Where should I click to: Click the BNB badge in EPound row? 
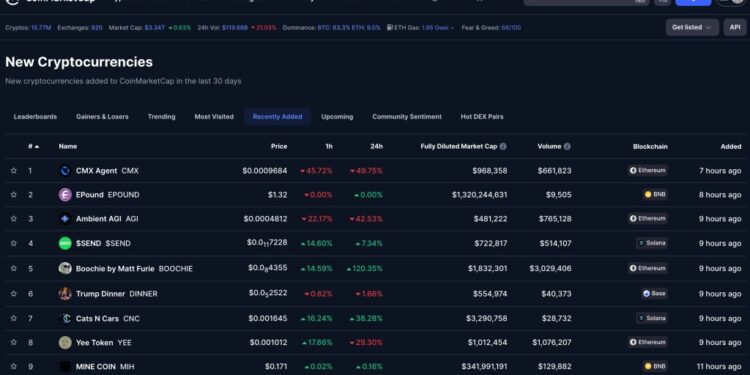(655, 194)
